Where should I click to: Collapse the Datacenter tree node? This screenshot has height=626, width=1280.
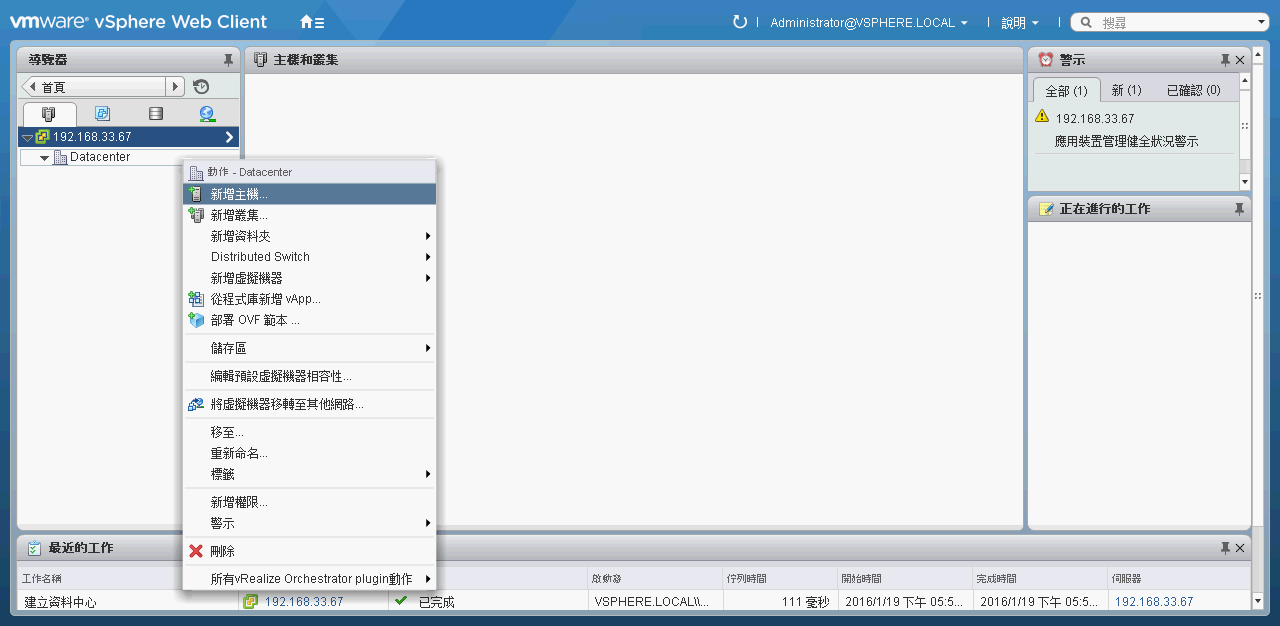pos(44,158)
